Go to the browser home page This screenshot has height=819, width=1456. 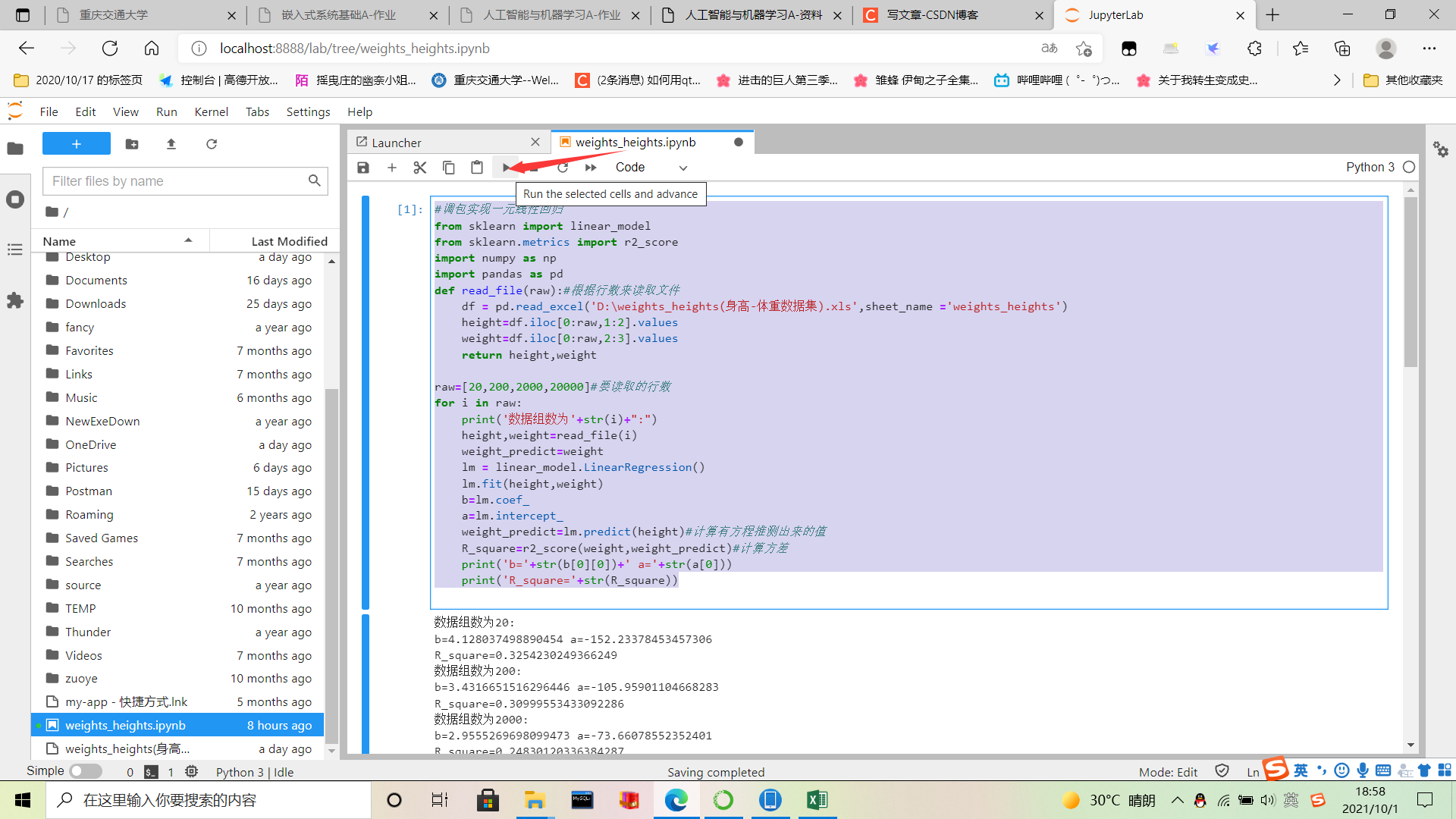click(x=152, y=49)
